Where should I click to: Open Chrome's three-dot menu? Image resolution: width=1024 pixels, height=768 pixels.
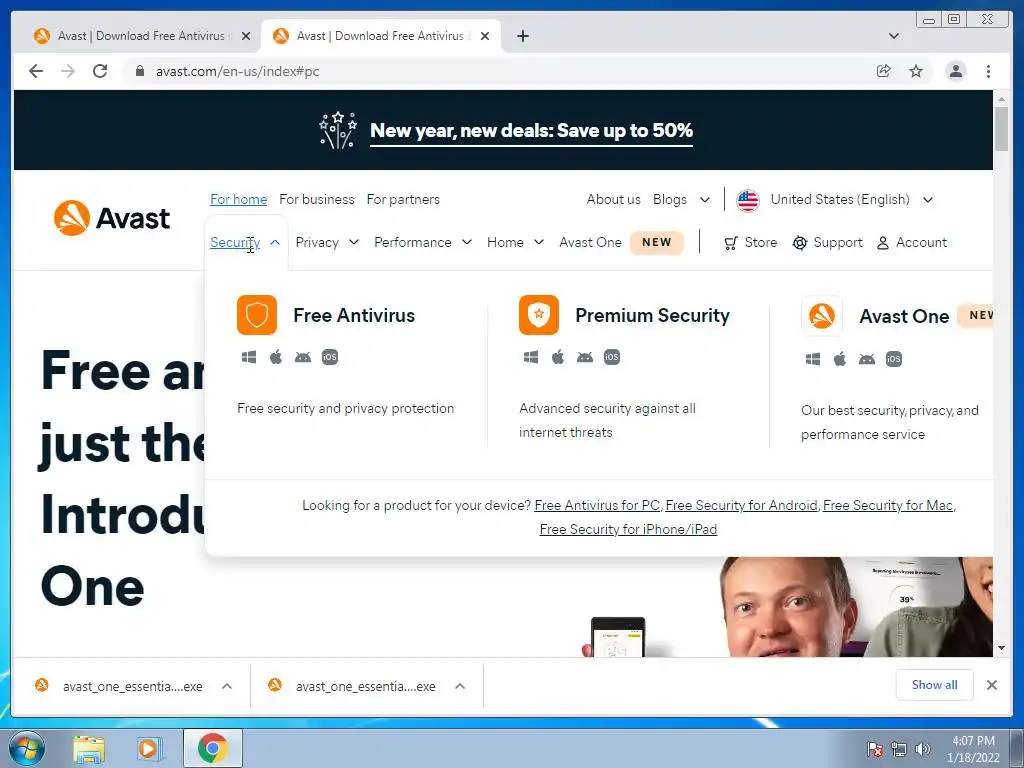(989, 71)
